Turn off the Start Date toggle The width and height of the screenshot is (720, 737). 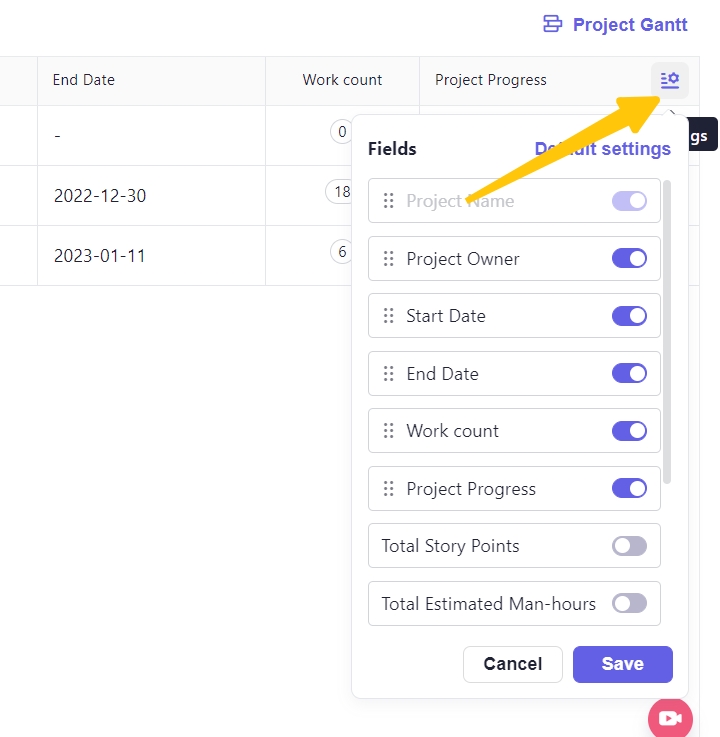coord(629,316)
